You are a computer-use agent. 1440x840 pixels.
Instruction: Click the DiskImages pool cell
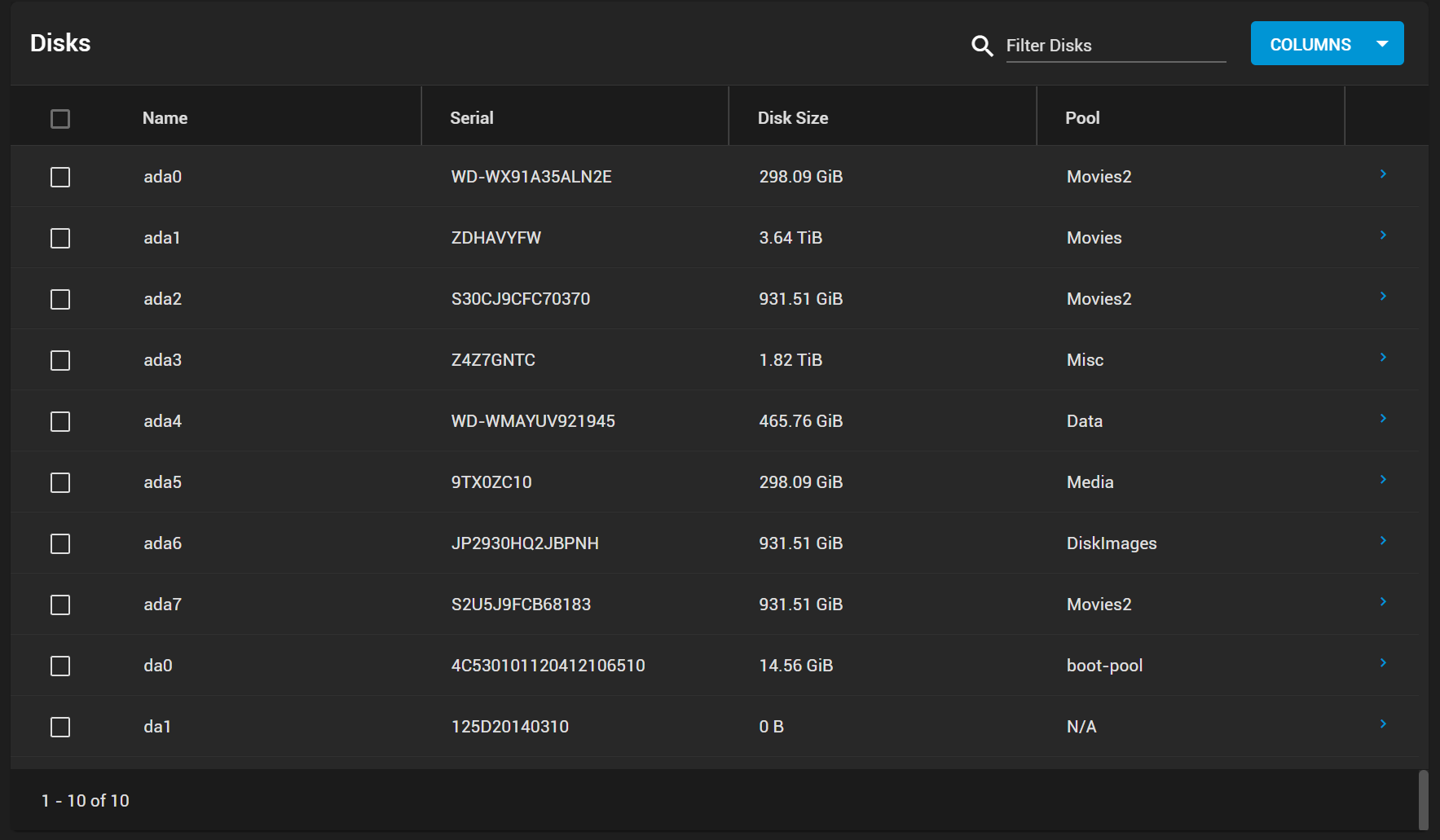(x=1112, y=543)
